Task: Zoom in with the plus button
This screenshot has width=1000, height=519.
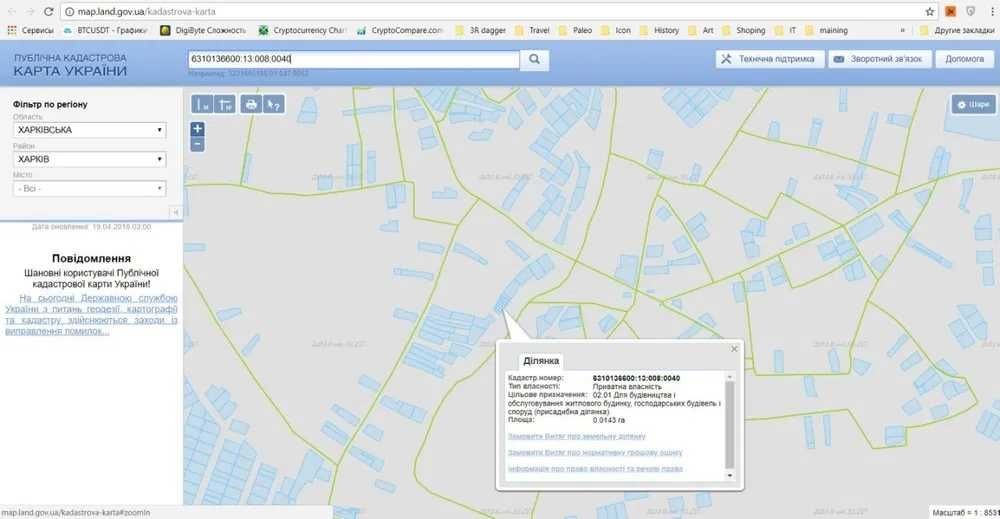Action: [x=197, y=129]
